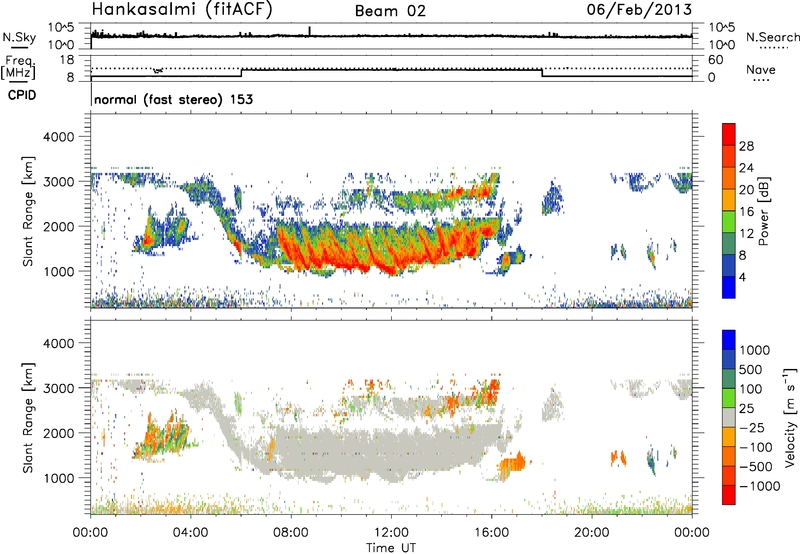Screen dimensions: 800x554
Task: Click the '4000' tick in the velocity panel
Action: click(58, 343)
